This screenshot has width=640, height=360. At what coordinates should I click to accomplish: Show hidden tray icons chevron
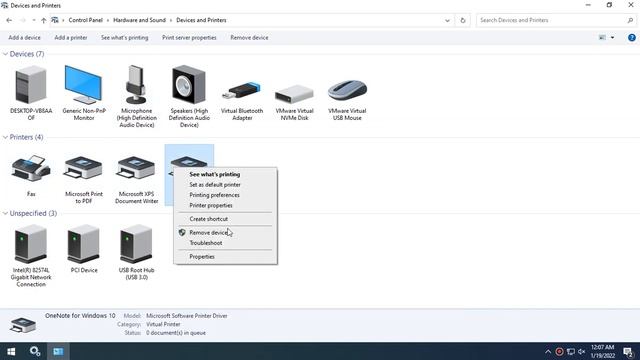[548, 352]
